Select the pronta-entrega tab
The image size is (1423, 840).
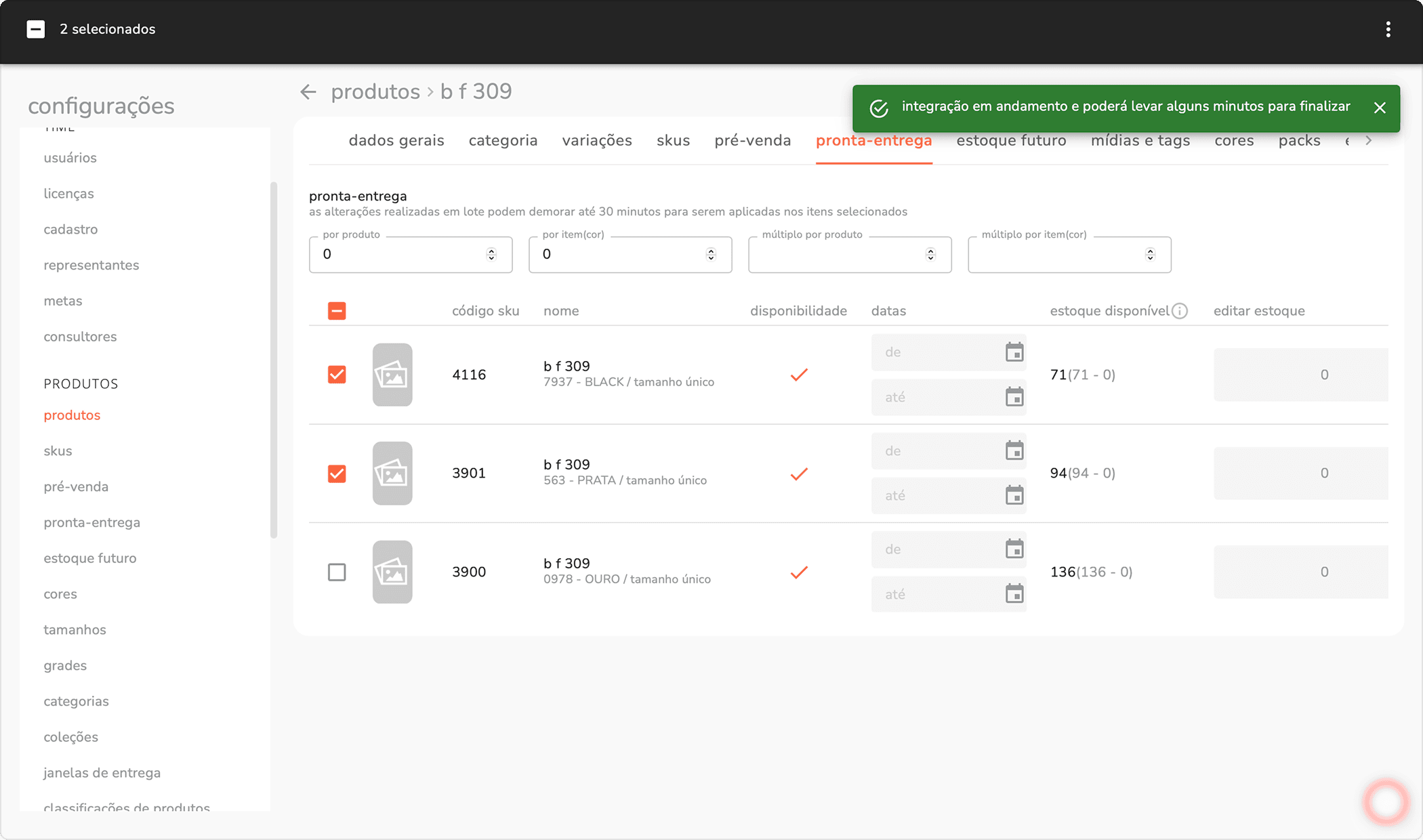tap(873, 140)
